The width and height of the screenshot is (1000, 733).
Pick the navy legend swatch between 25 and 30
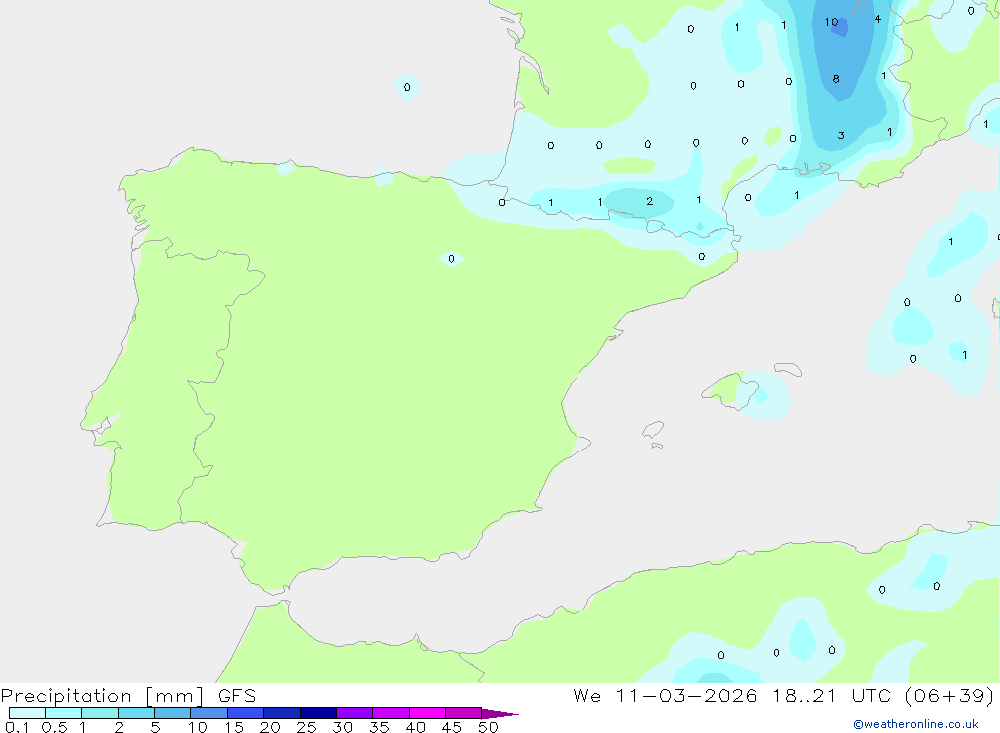[318, 713]
